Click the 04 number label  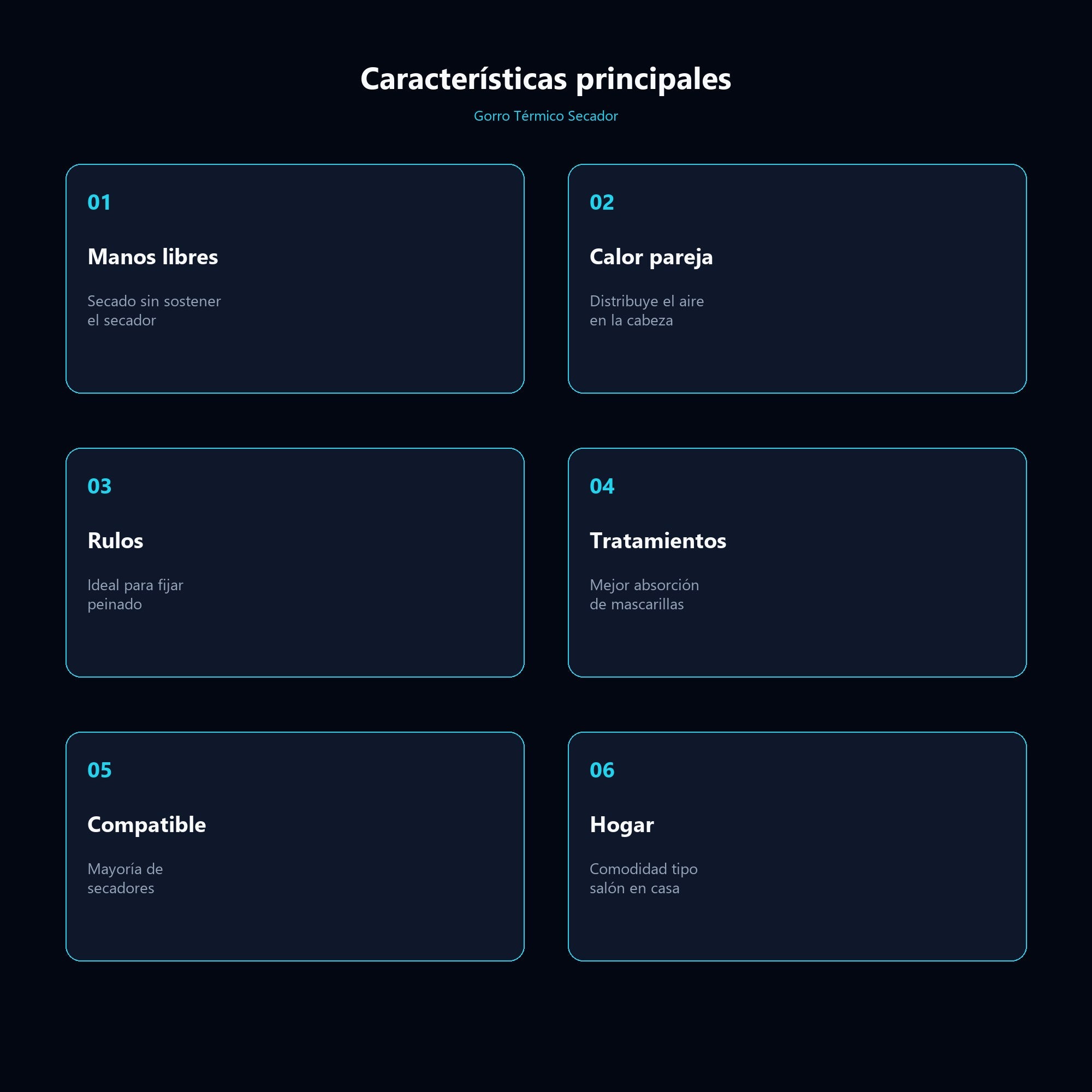click(601, 486)
